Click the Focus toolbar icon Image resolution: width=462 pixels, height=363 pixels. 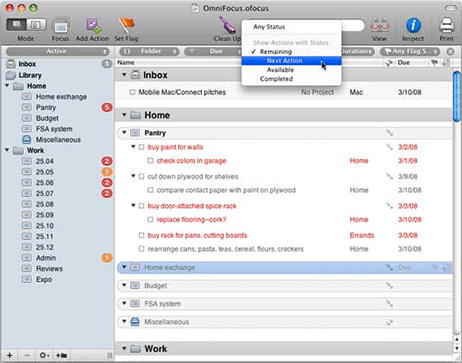click(61, 26)
